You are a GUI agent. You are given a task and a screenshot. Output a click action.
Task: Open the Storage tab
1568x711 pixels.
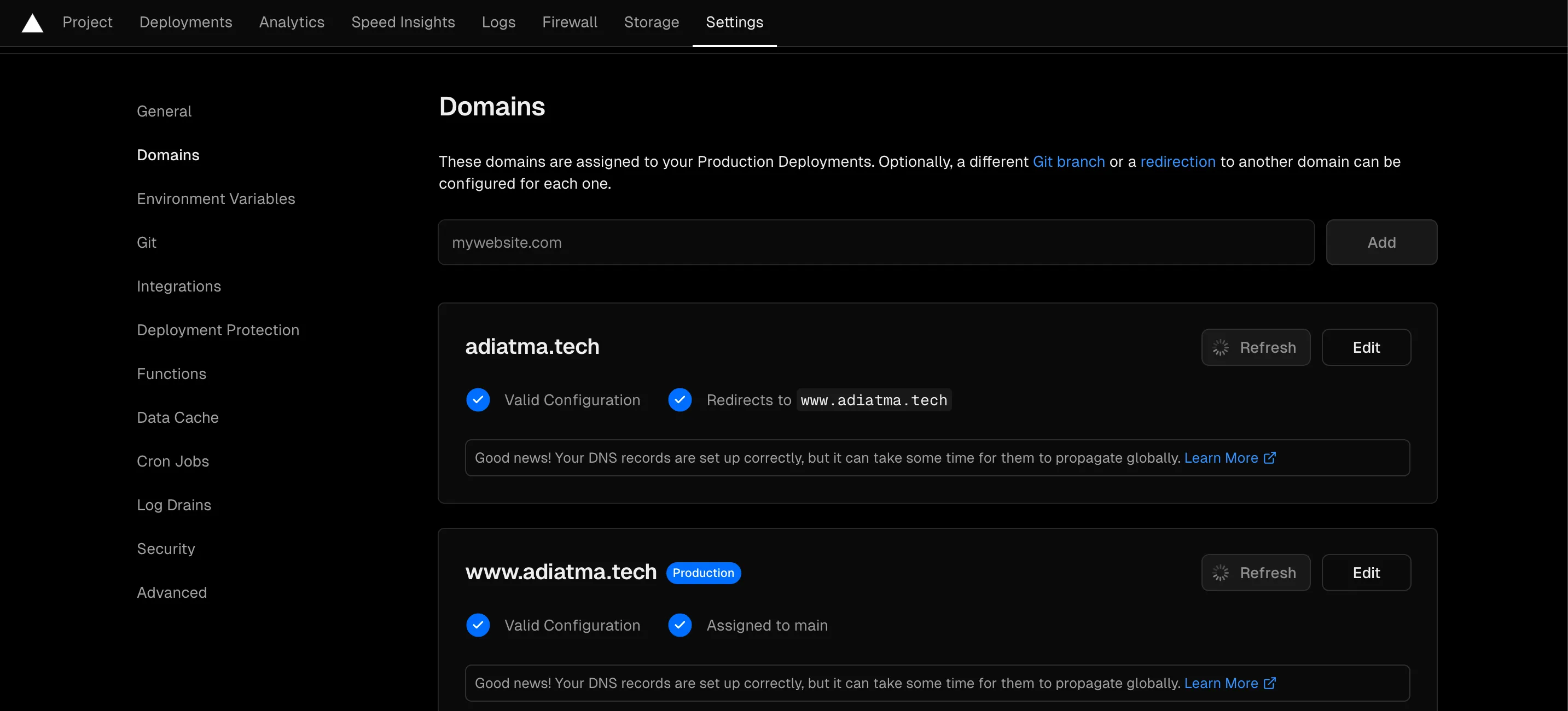651,22
